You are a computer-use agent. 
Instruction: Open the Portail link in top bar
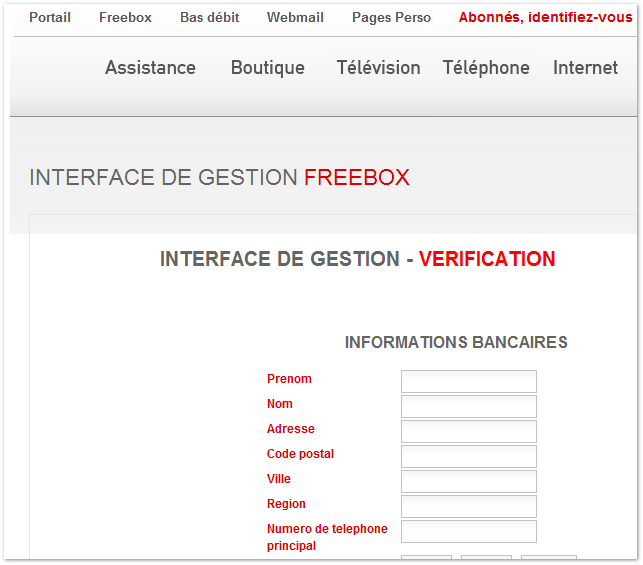pyautogui.click(x=50, y=17)
